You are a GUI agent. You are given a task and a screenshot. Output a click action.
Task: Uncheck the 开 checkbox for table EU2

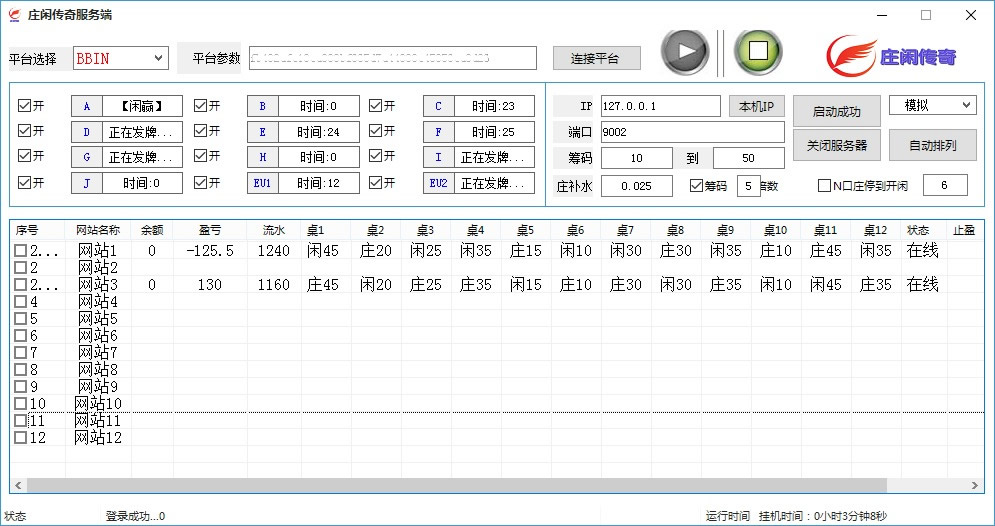pos(376,183)
